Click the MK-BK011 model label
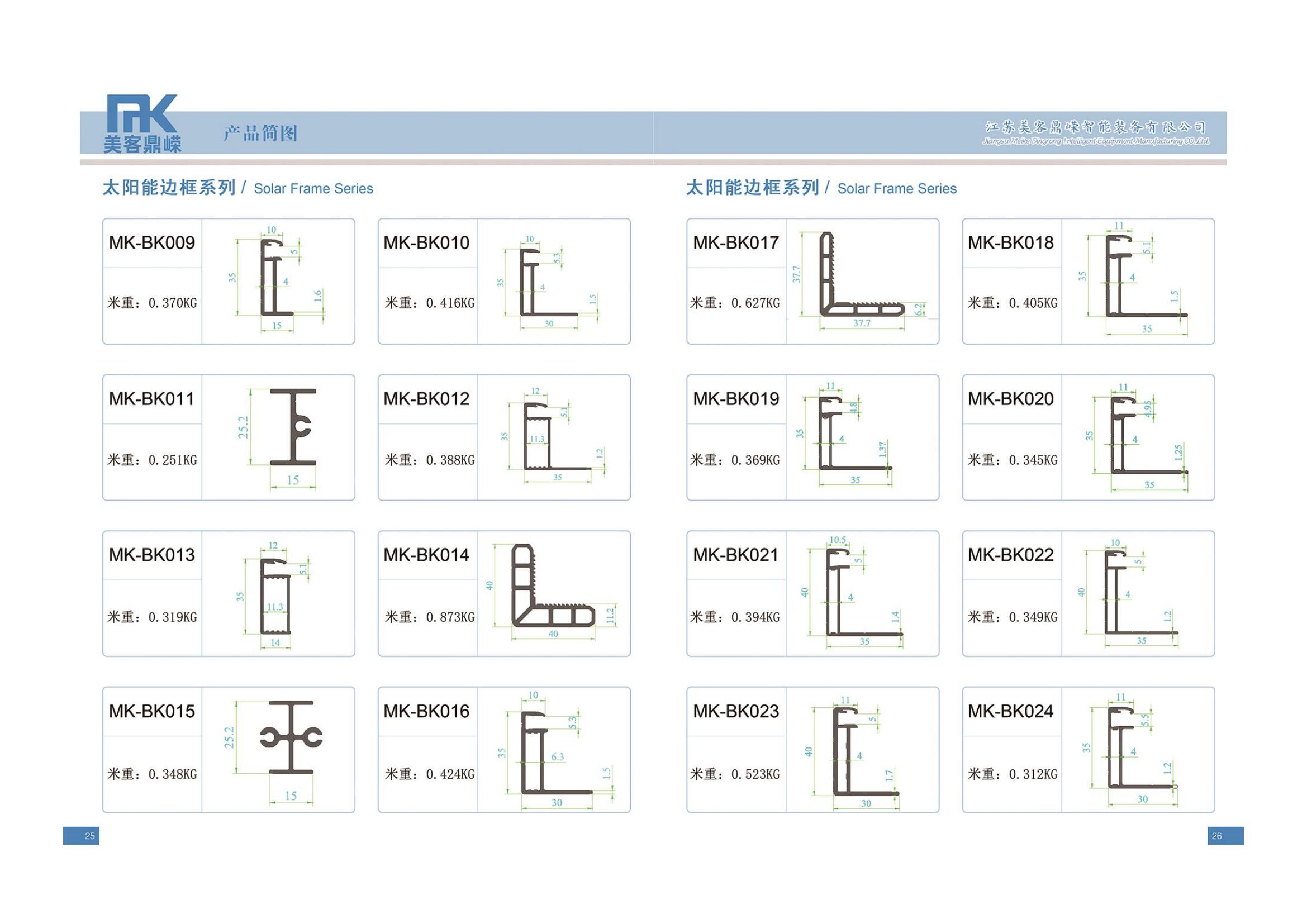The height and width of the screenshot is (924, 1307). coord(152,399)
